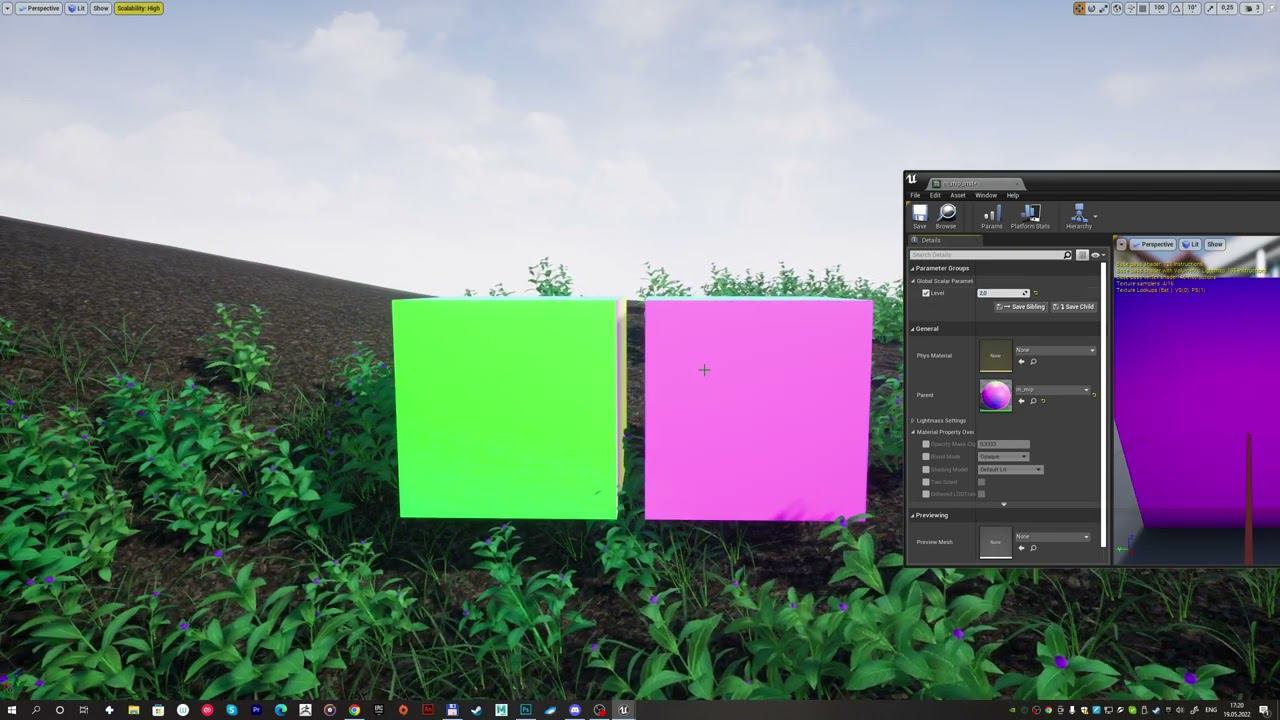Expand the Hierarchy dropdown arrow
This screenshot has height=720, width=1280.
tap(1096, 216)
